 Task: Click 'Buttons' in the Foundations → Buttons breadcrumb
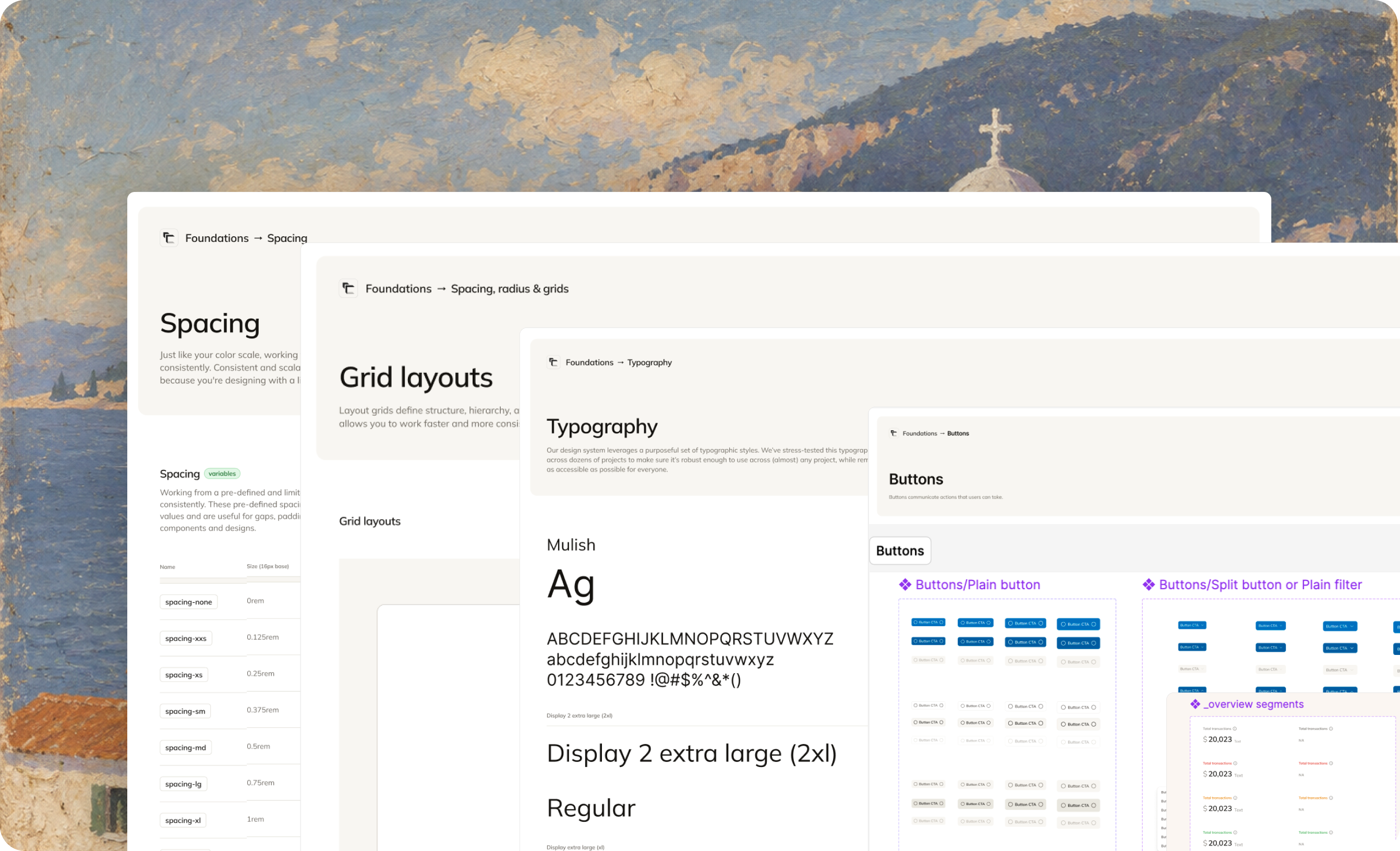click(x=958, y=433)
